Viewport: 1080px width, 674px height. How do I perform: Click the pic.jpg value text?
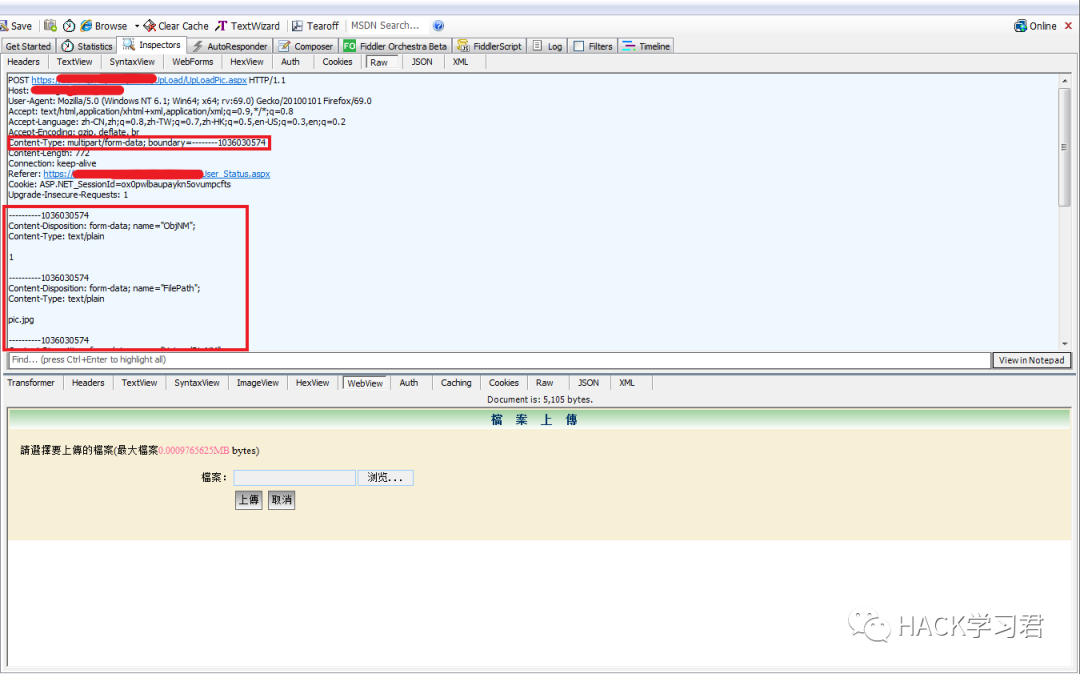tap(21, 319)
